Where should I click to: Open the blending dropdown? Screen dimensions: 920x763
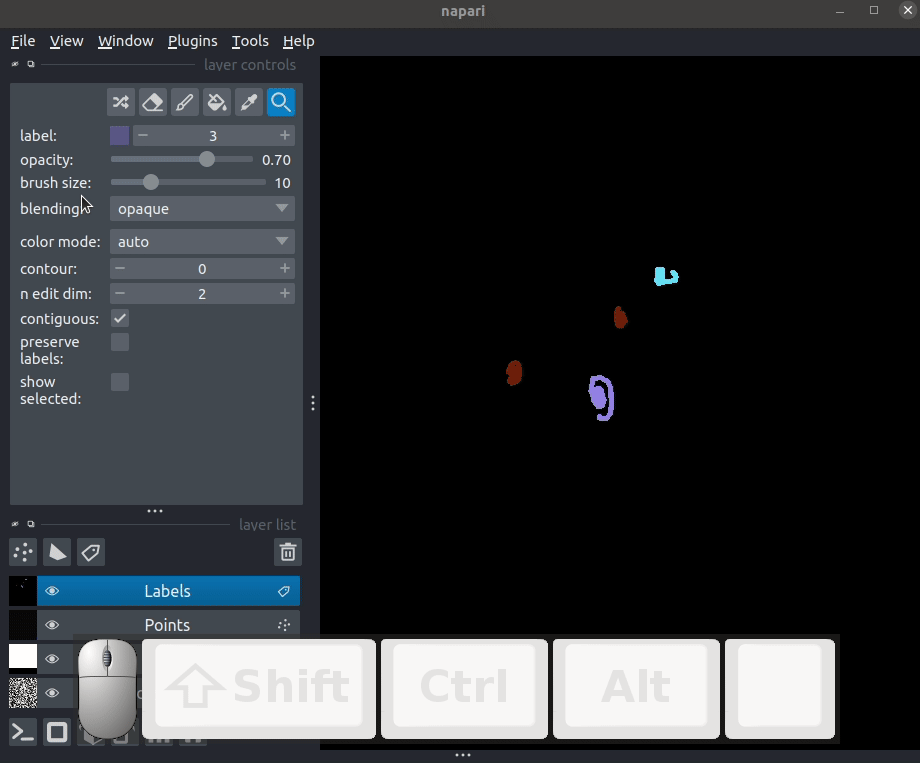201,208
